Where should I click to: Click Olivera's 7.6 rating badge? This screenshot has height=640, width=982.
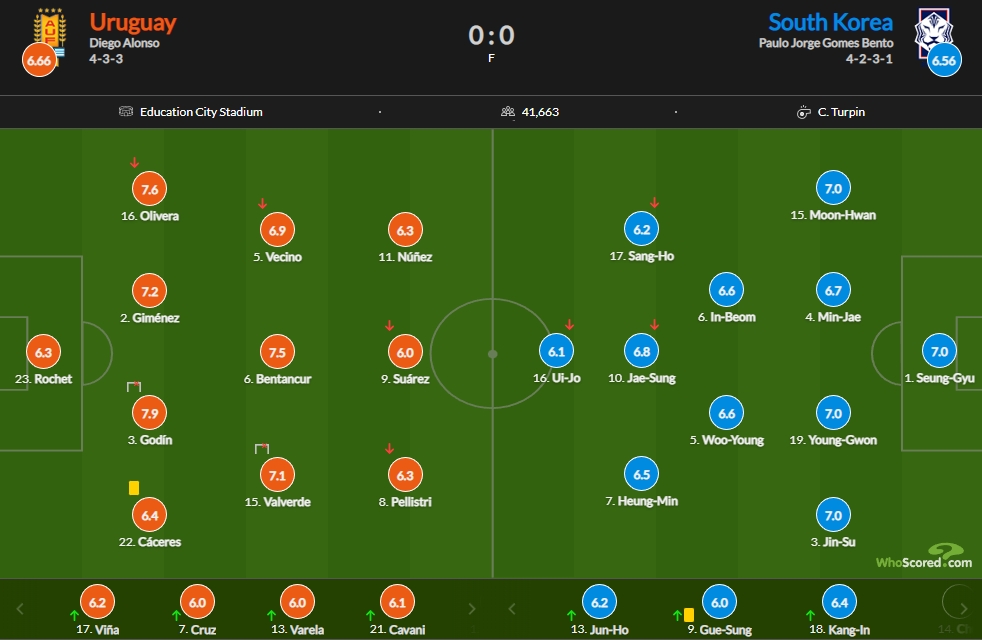[x=150, y=189]
